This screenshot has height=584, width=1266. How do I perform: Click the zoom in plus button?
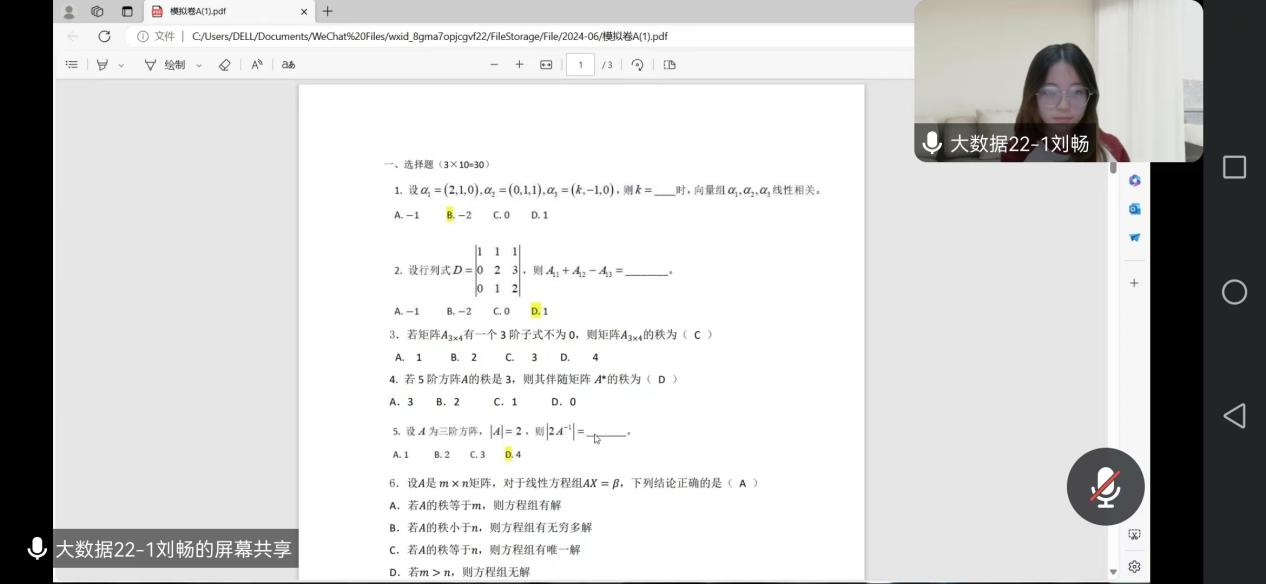[x=519, y=65]
